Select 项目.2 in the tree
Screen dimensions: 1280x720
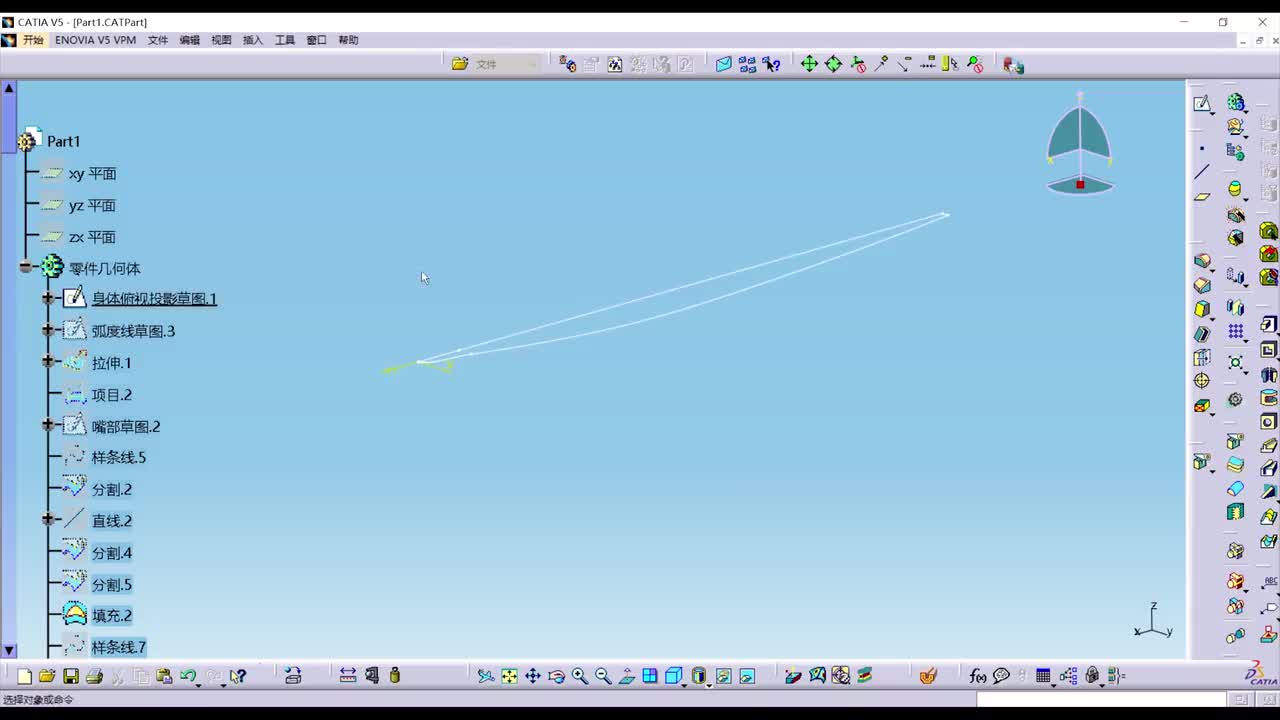click(112, 395)
